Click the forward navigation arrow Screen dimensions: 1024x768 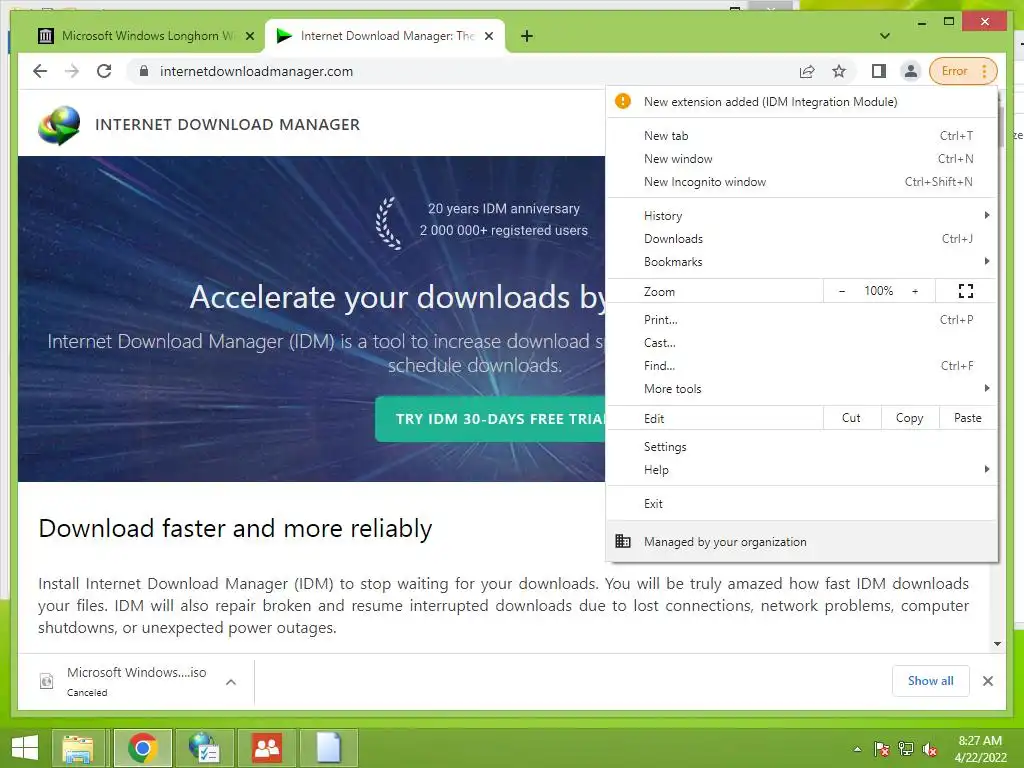[72, 71]
